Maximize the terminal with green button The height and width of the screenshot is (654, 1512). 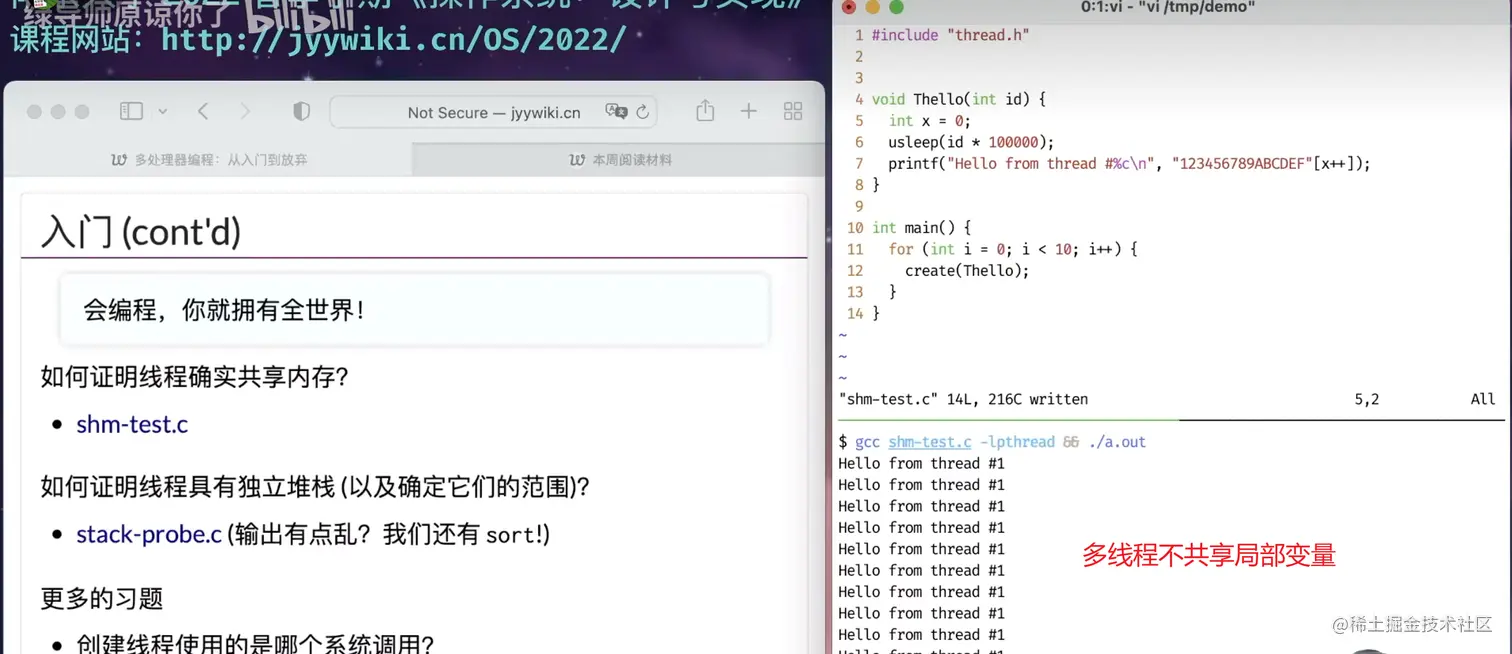click(x=896, y=7)
